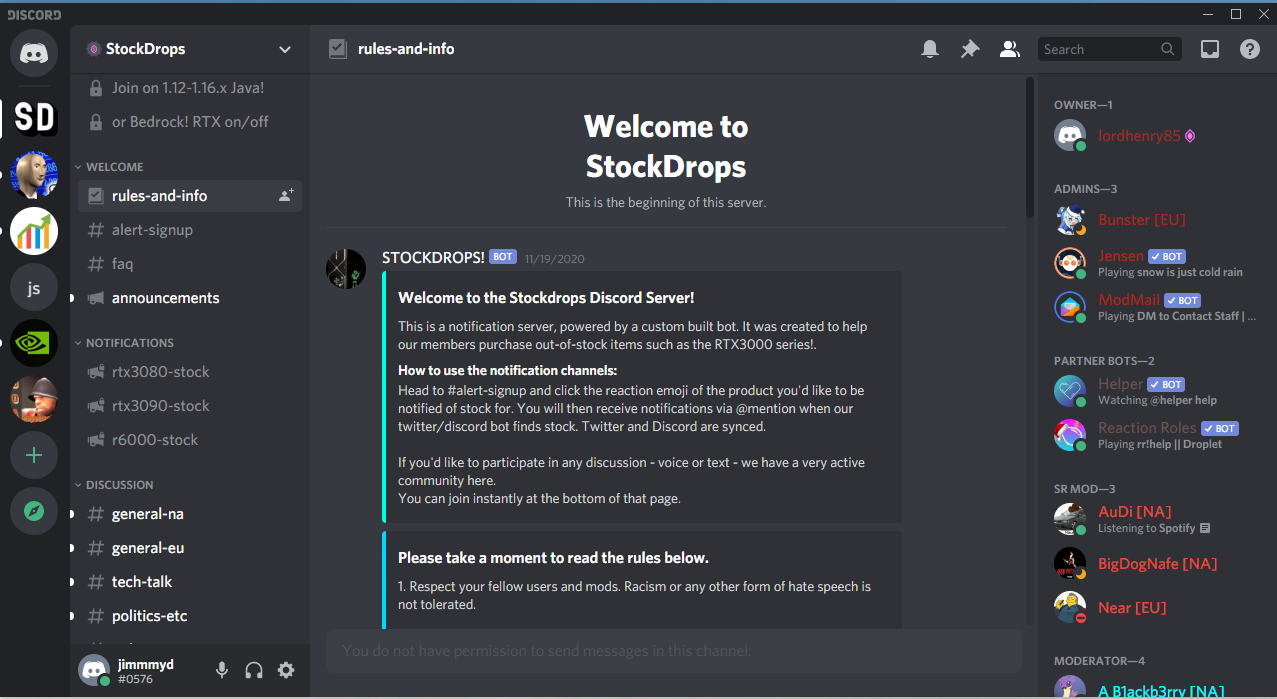Show pinned messages pin icon
The width and height of the screenshot is (1277, 699).
[970, 49]
